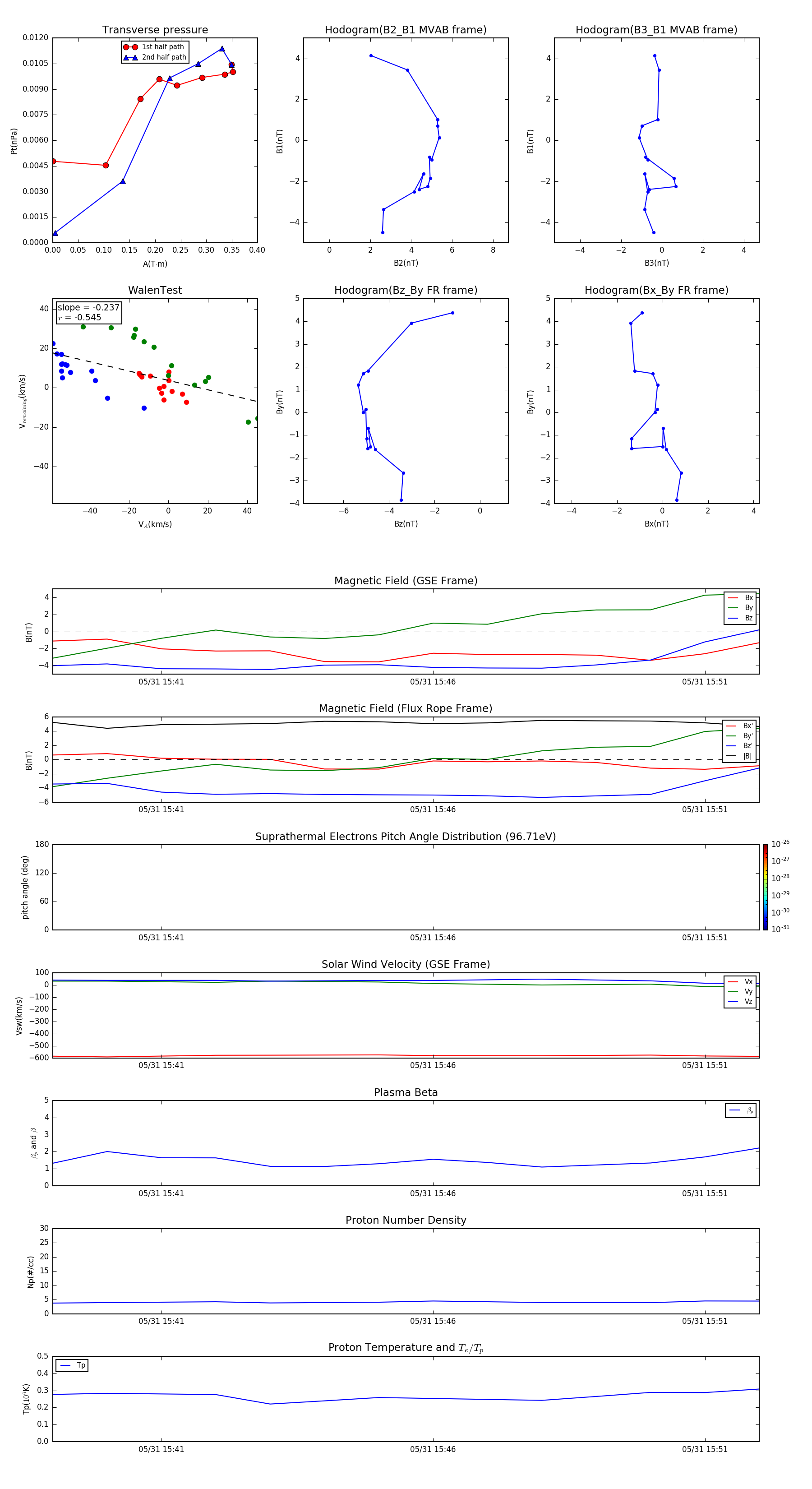Select the By entry in the GSE legend

coord(740,608)
